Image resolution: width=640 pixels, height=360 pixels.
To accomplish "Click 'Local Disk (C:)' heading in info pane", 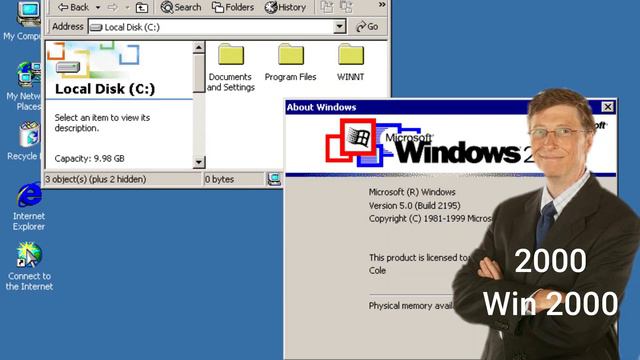I will 105,89.
